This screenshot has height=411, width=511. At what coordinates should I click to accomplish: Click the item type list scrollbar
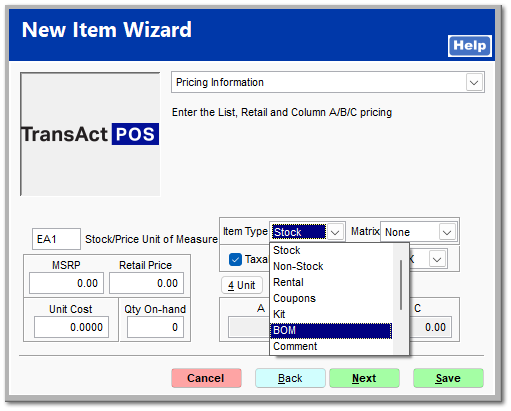coord(401,285)
